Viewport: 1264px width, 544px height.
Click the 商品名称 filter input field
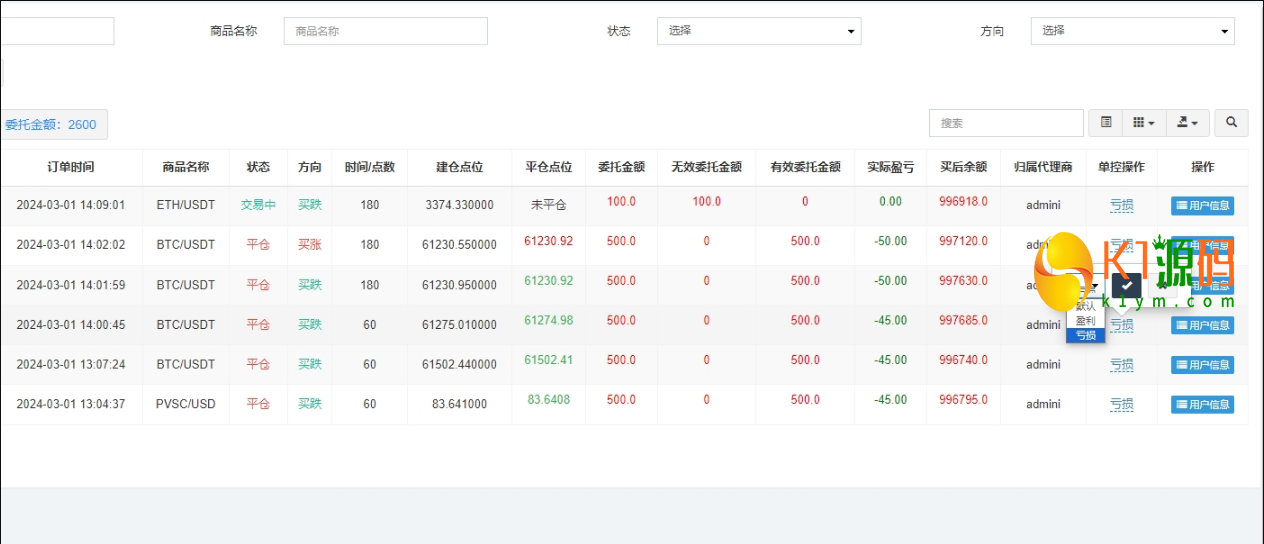click(x=385, y=31)
